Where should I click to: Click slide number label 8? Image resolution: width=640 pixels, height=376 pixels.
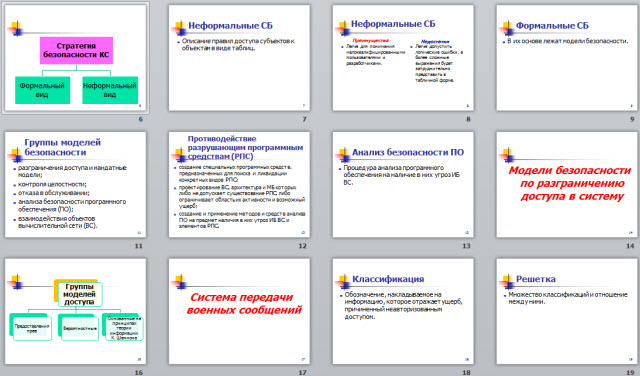pyautogui.click(x=468, y=119)
